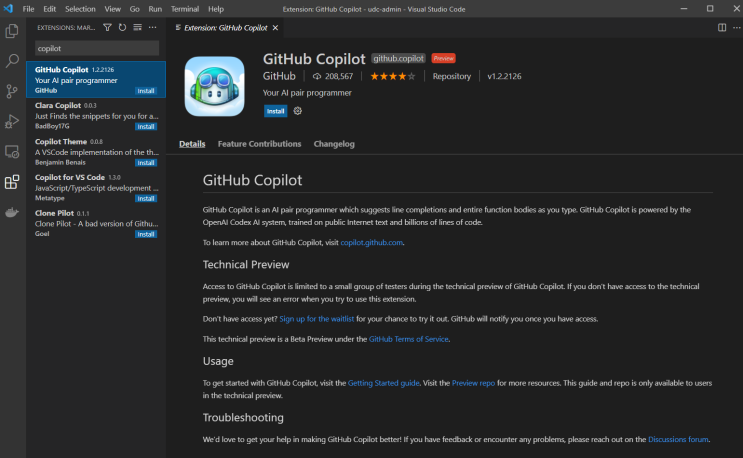Click the VS Code logo icon
Image resolution: width=743 pixels, height=458 pixels.
tap(8, 9)
